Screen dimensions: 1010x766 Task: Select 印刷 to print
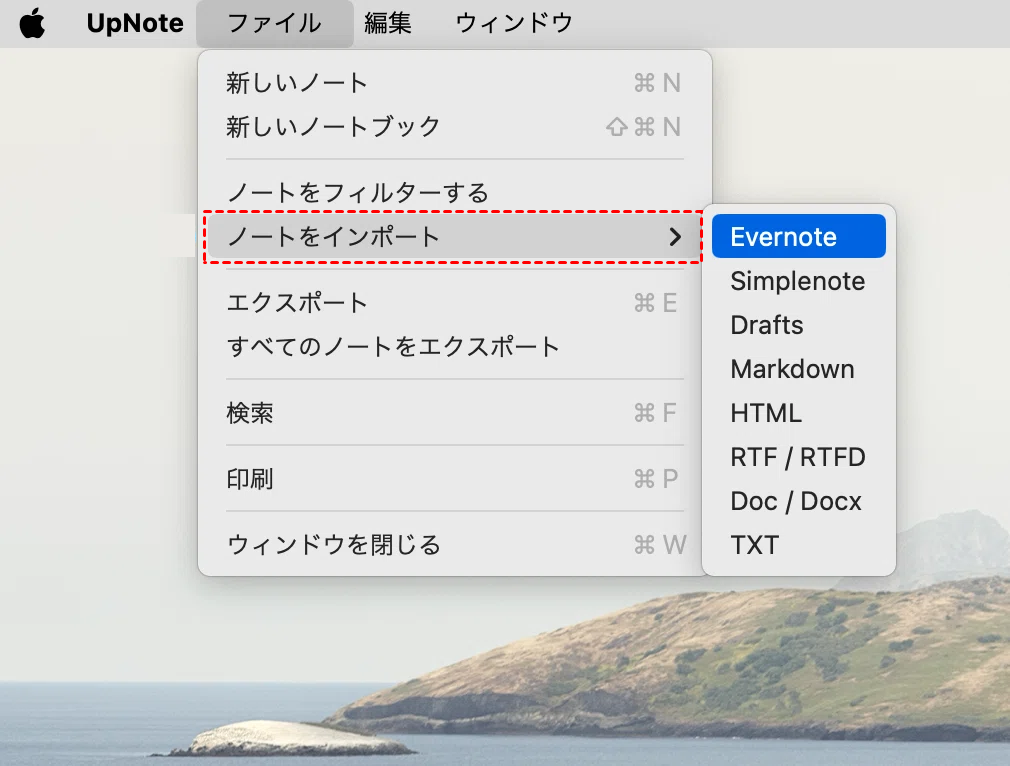pyautogui.click(x=454, y=479)
